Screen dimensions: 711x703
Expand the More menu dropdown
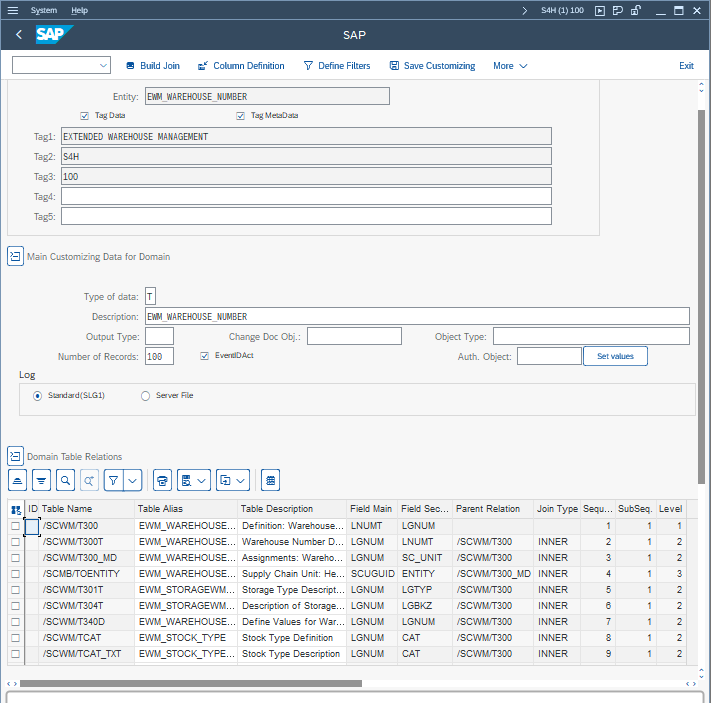point(510,66)
